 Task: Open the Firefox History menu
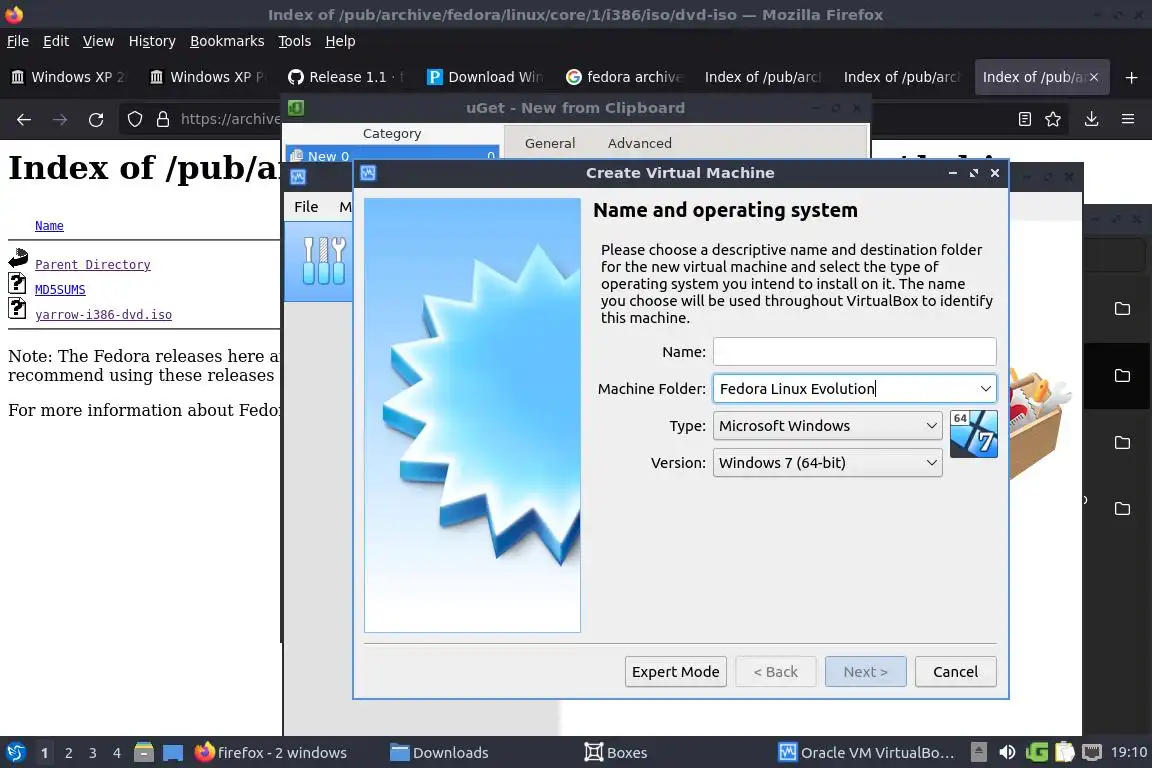[152, 41]
